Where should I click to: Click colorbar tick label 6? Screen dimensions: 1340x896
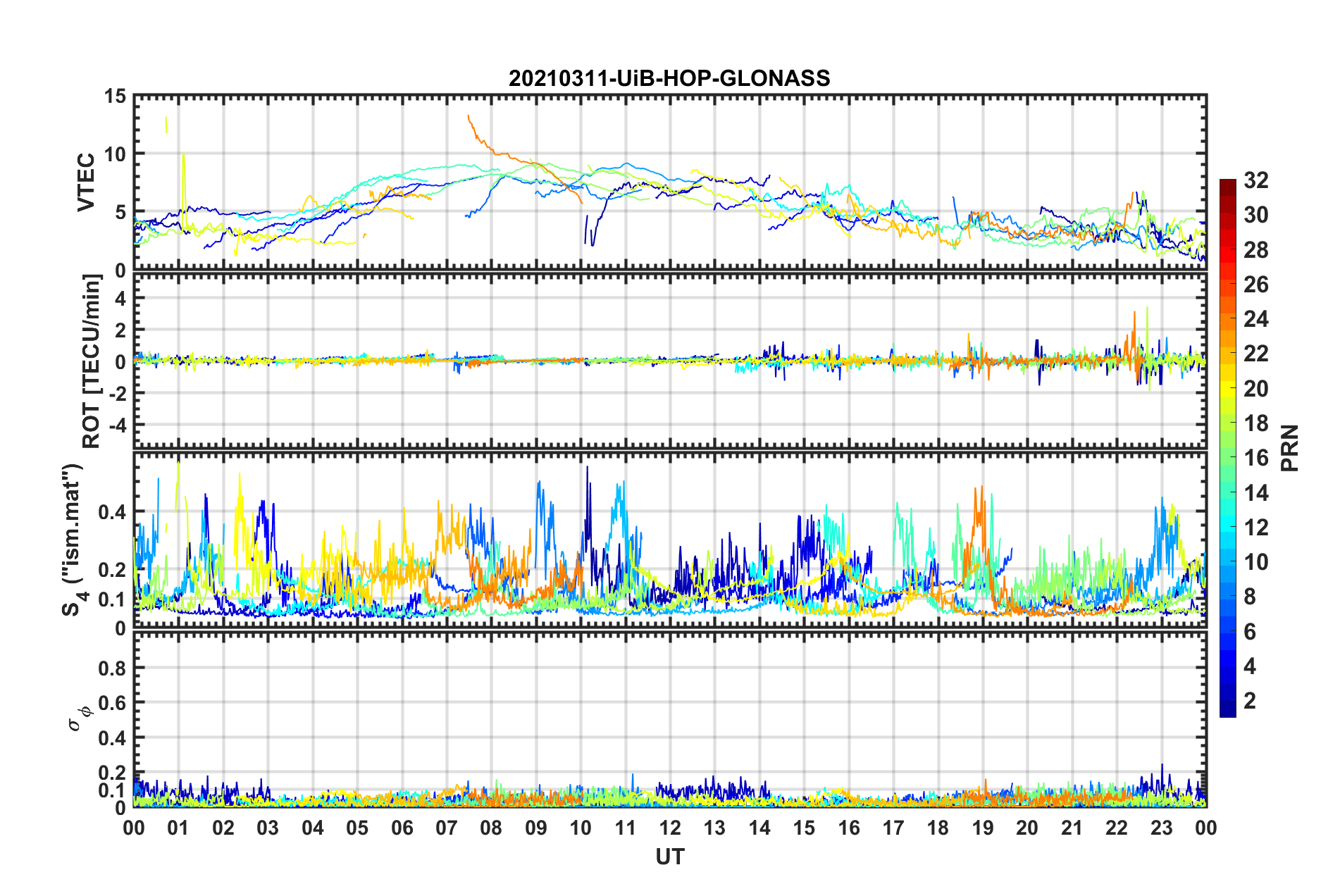pyautogui.click(x=1250, y=632)
